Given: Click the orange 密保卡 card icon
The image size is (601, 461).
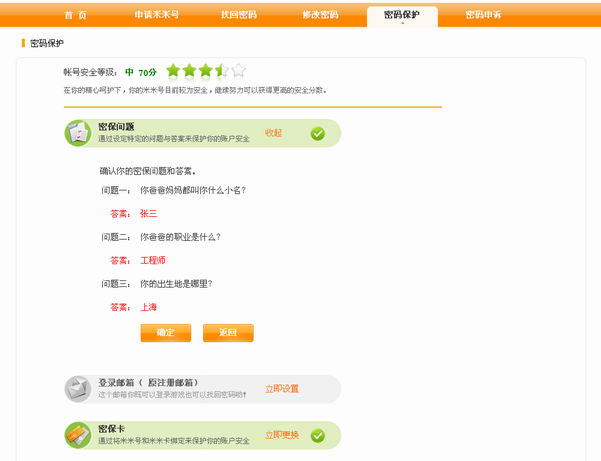Looking at the screenshot, I should coord(79,435).
